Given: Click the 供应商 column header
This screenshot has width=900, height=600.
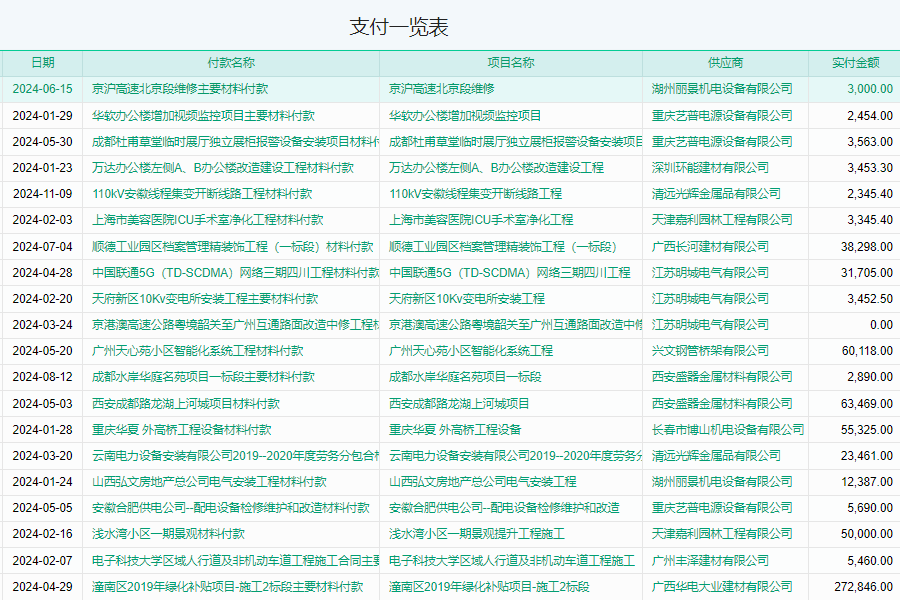Looking at the screenshot, I should 726,63.
